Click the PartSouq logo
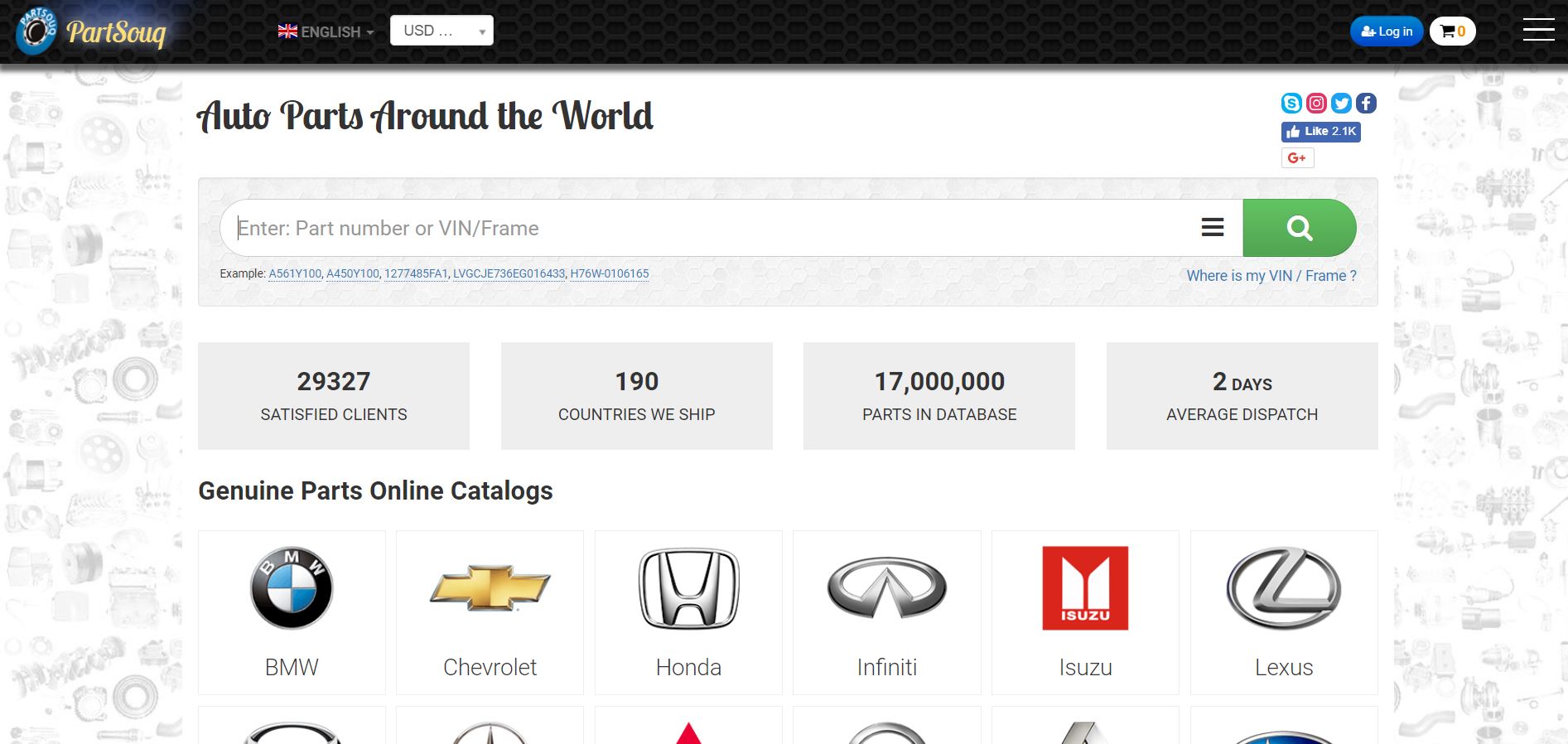Screen dimensions: 1568x744 [91, 31]
